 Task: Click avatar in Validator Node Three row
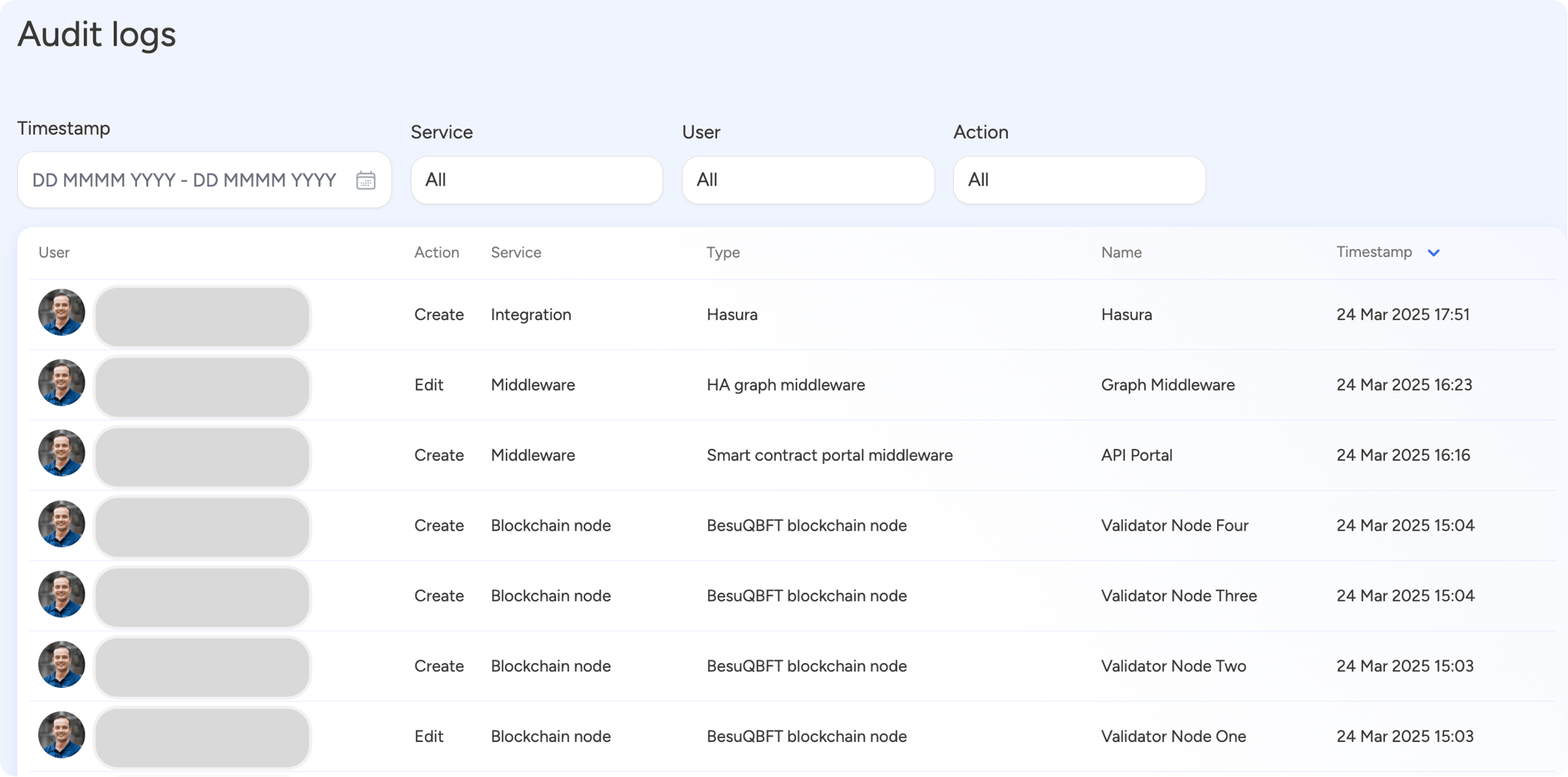(x=62, y=594)
